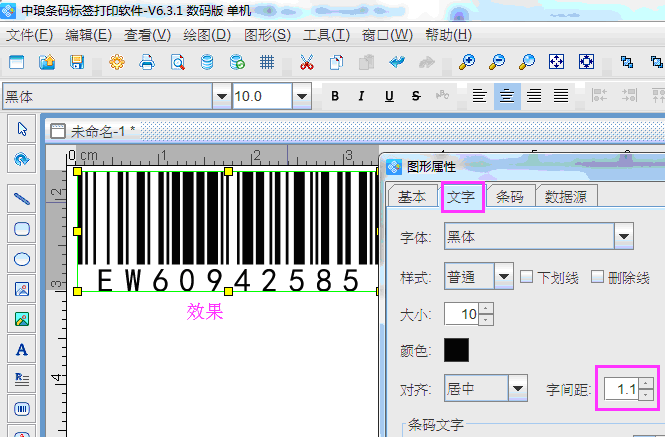Select the barcode object on canvas
665x437 pixels.
tap(228, 231)
